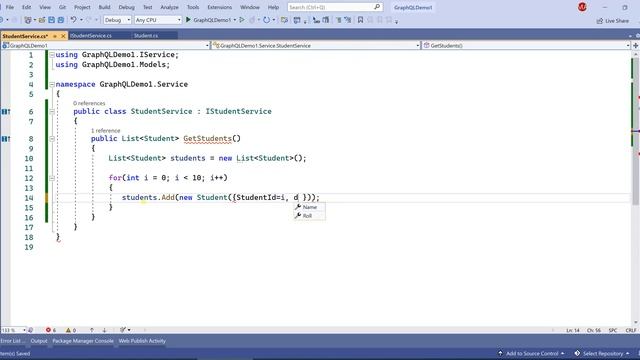
Task: Open the Extensions menu
Action: coord(220,7)
